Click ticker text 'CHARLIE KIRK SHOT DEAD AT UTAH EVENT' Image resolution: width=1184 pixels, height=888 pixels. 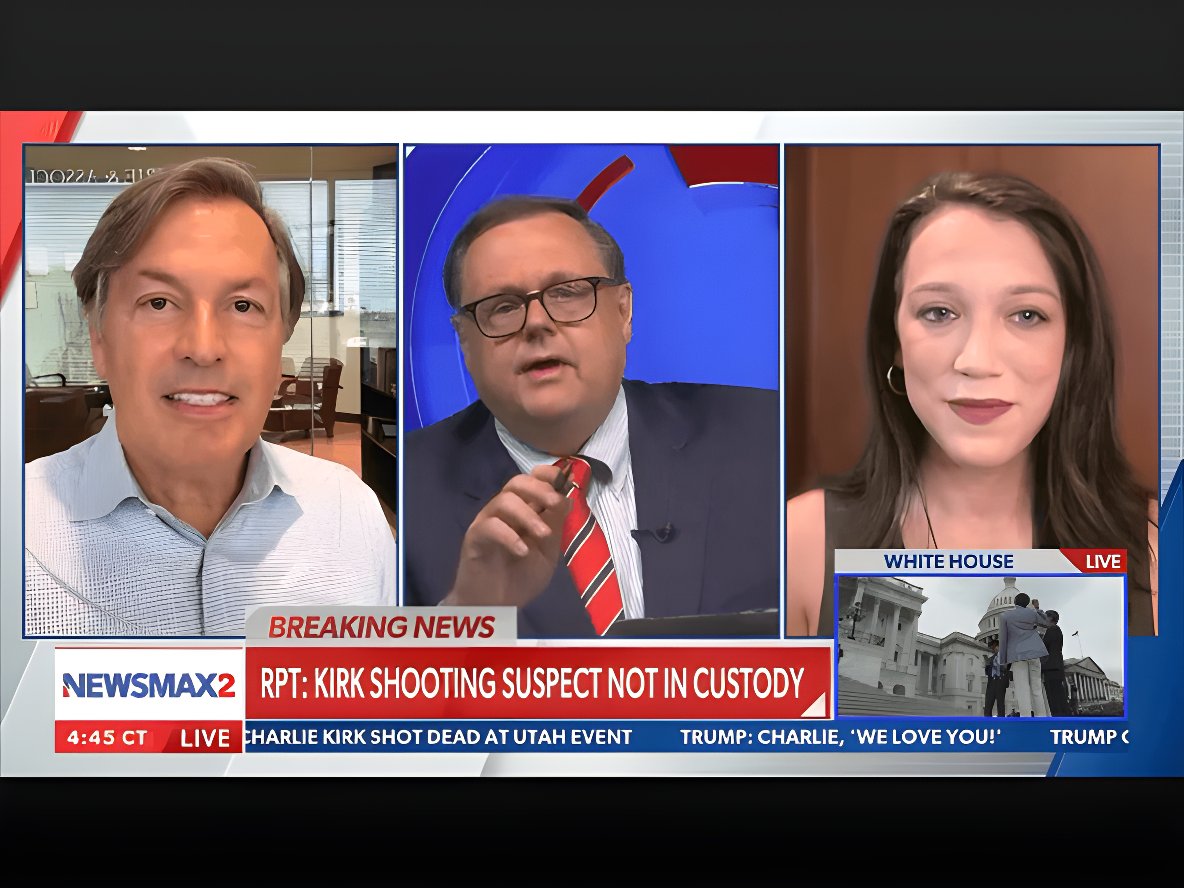pos(439,736)
